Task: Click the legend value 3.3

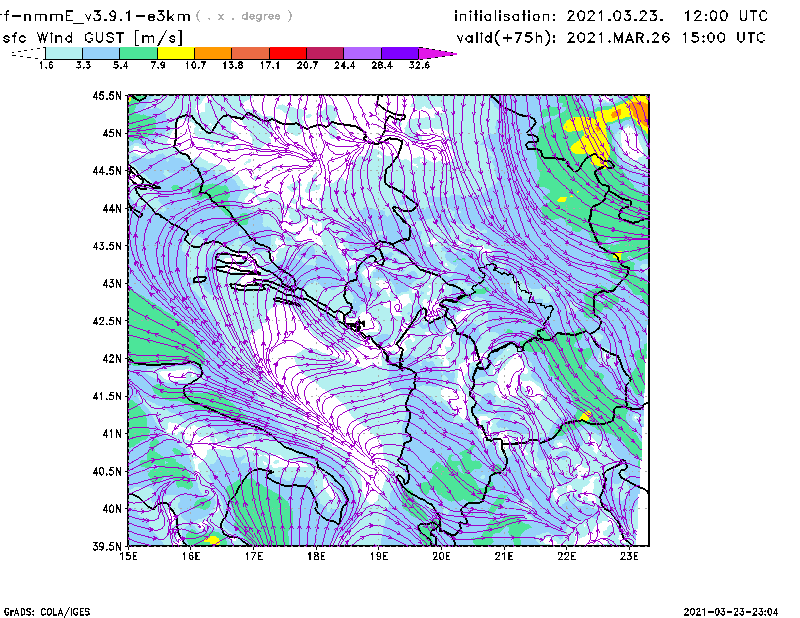Action: pyautogui.click(x=83, y=65)
